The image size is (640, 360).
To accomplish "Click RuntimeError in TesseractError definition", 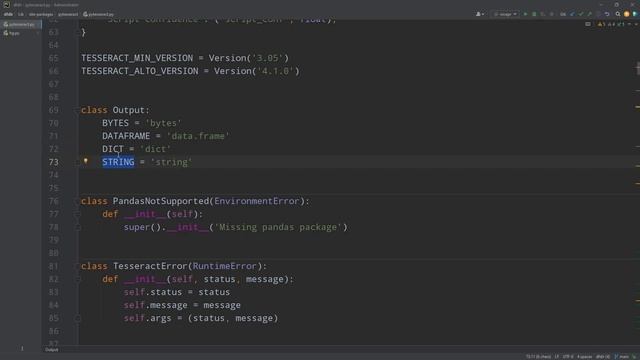I will [224, 266].
